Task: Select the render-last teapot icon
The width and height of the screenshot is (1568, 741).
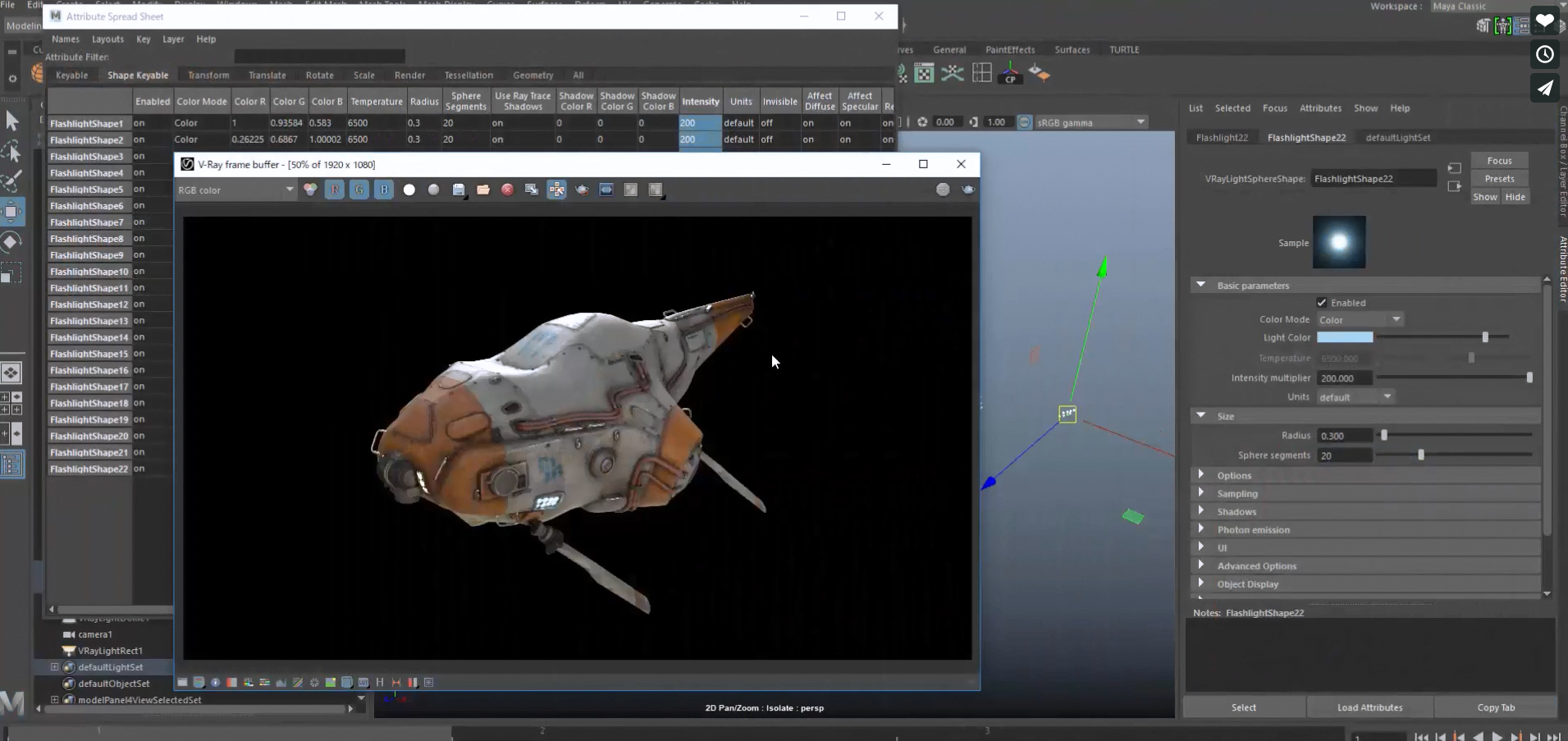Action: point(582,190)
